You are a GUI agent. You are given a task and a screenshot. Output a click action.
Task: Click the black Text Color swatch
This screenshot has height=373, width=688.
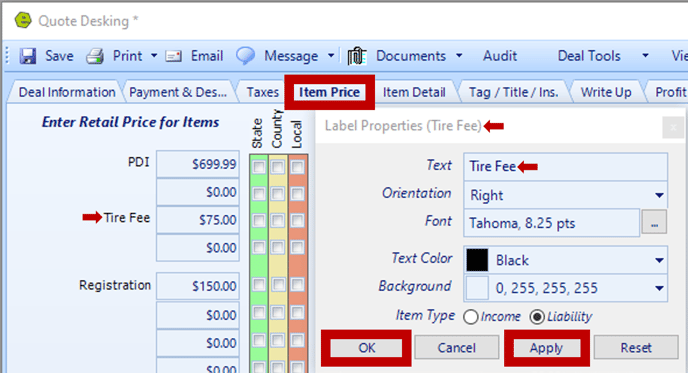coord(477,260)
